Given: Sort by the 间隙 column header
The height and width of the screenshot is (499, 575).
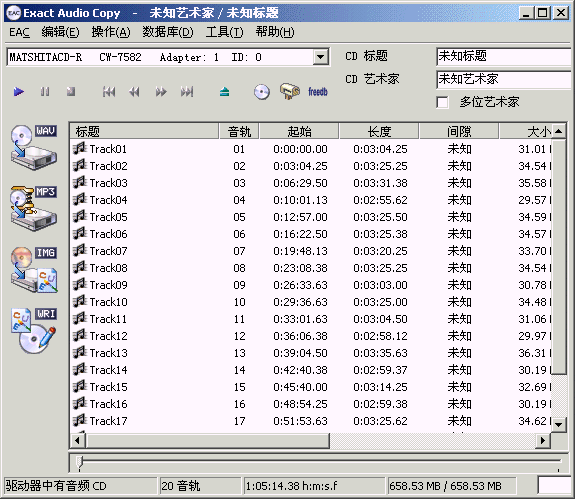Looking at the screenshot, I should pos(459,131).
